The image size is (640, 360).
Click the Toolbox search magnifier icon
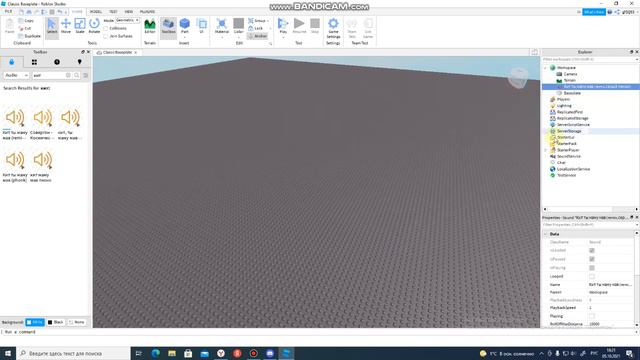click(76, 75)
